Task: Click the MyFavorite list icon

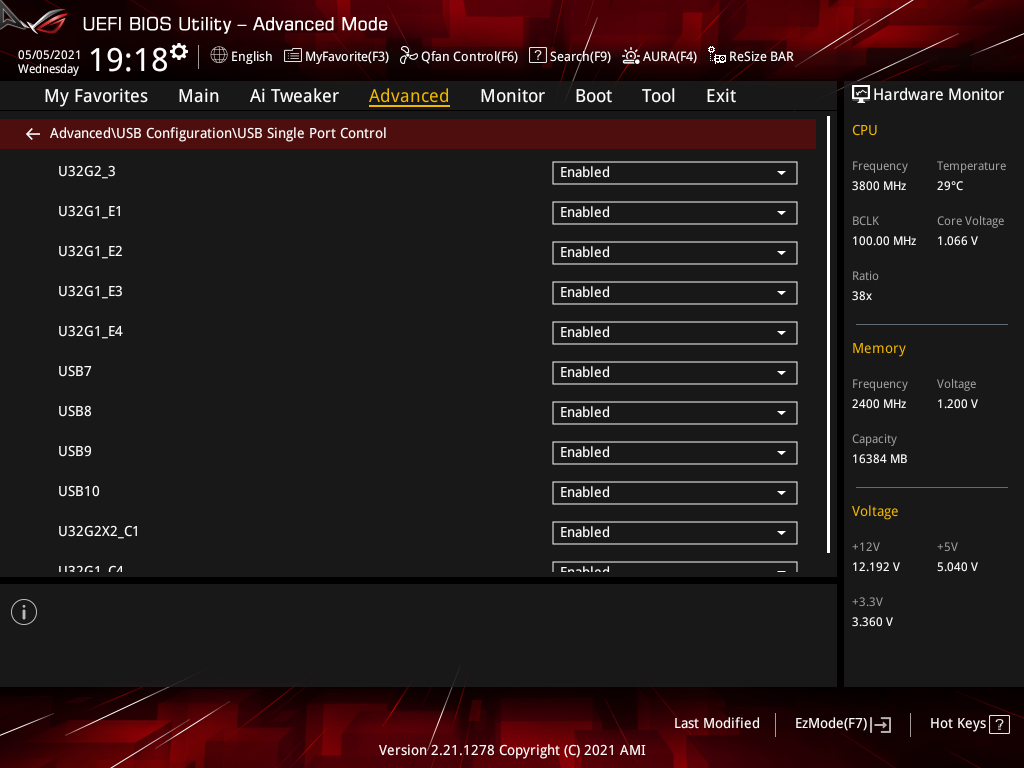Action: [x=293, y=56]
